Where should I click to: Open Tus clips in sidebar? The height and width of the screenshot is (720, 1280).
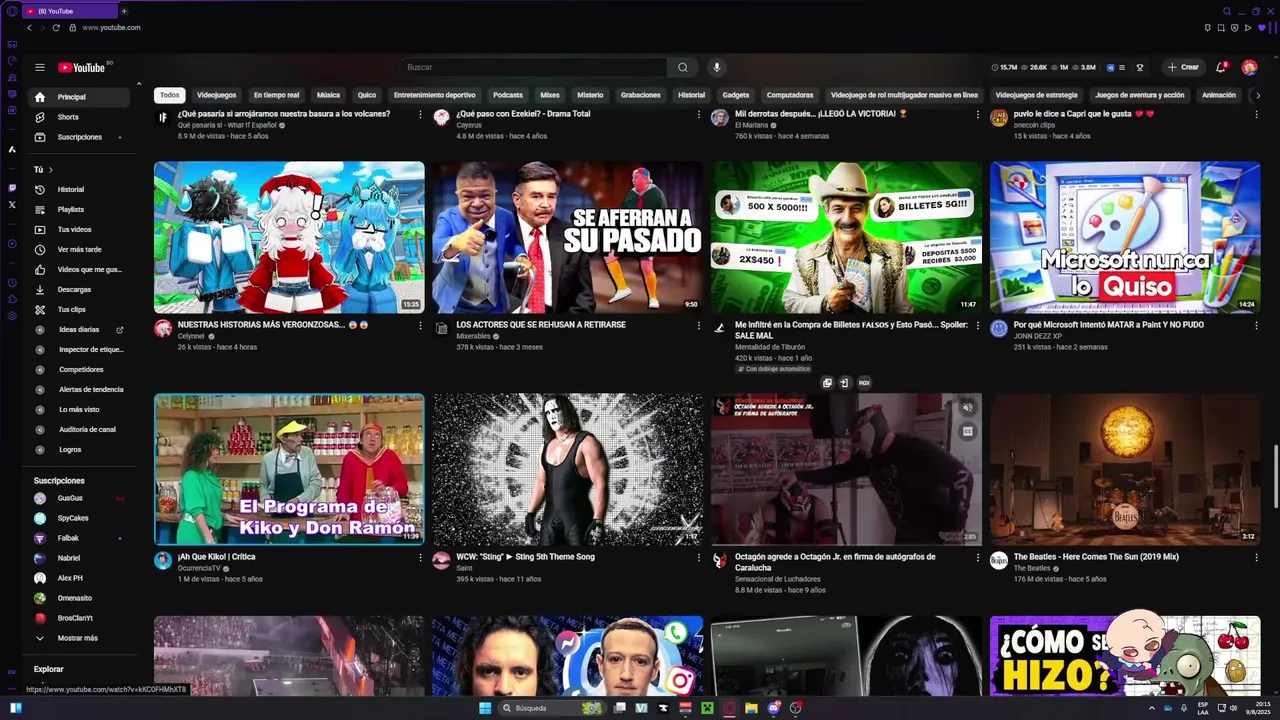81,309
